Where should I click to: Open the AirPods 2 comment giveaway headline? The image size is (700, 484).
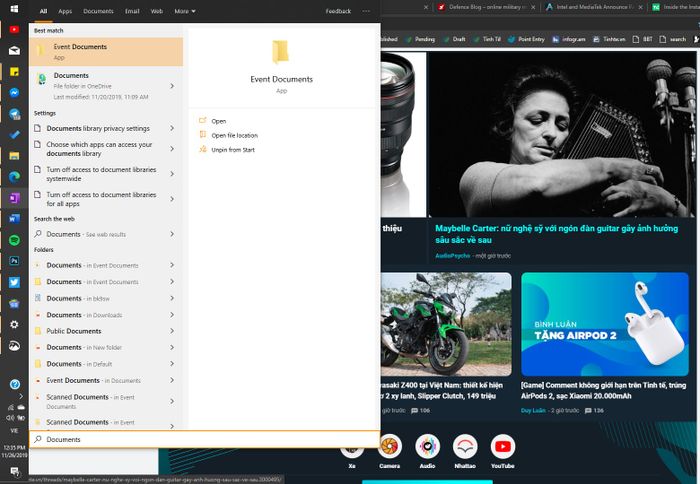(603, 391)
